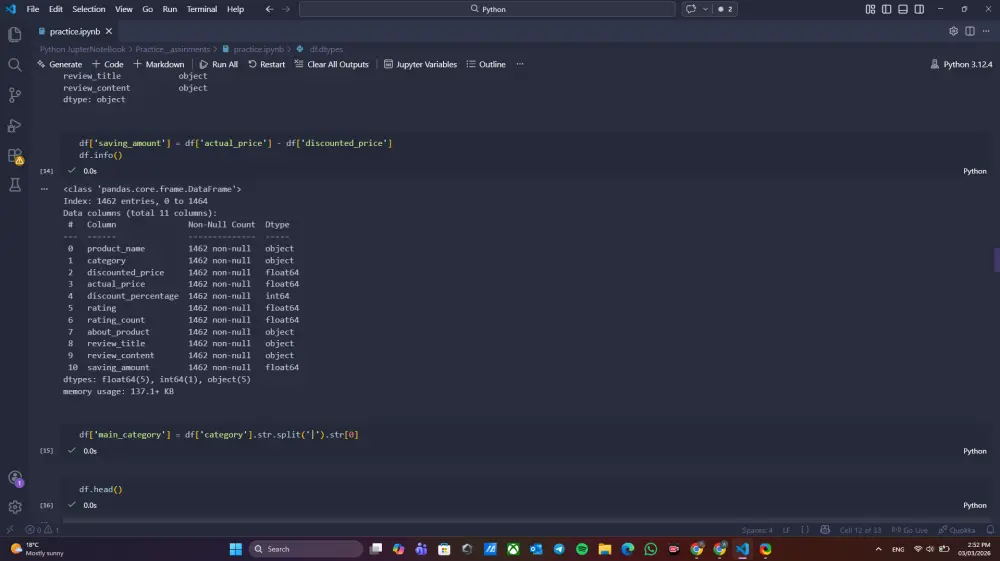Open the View menu

[124, 9]
